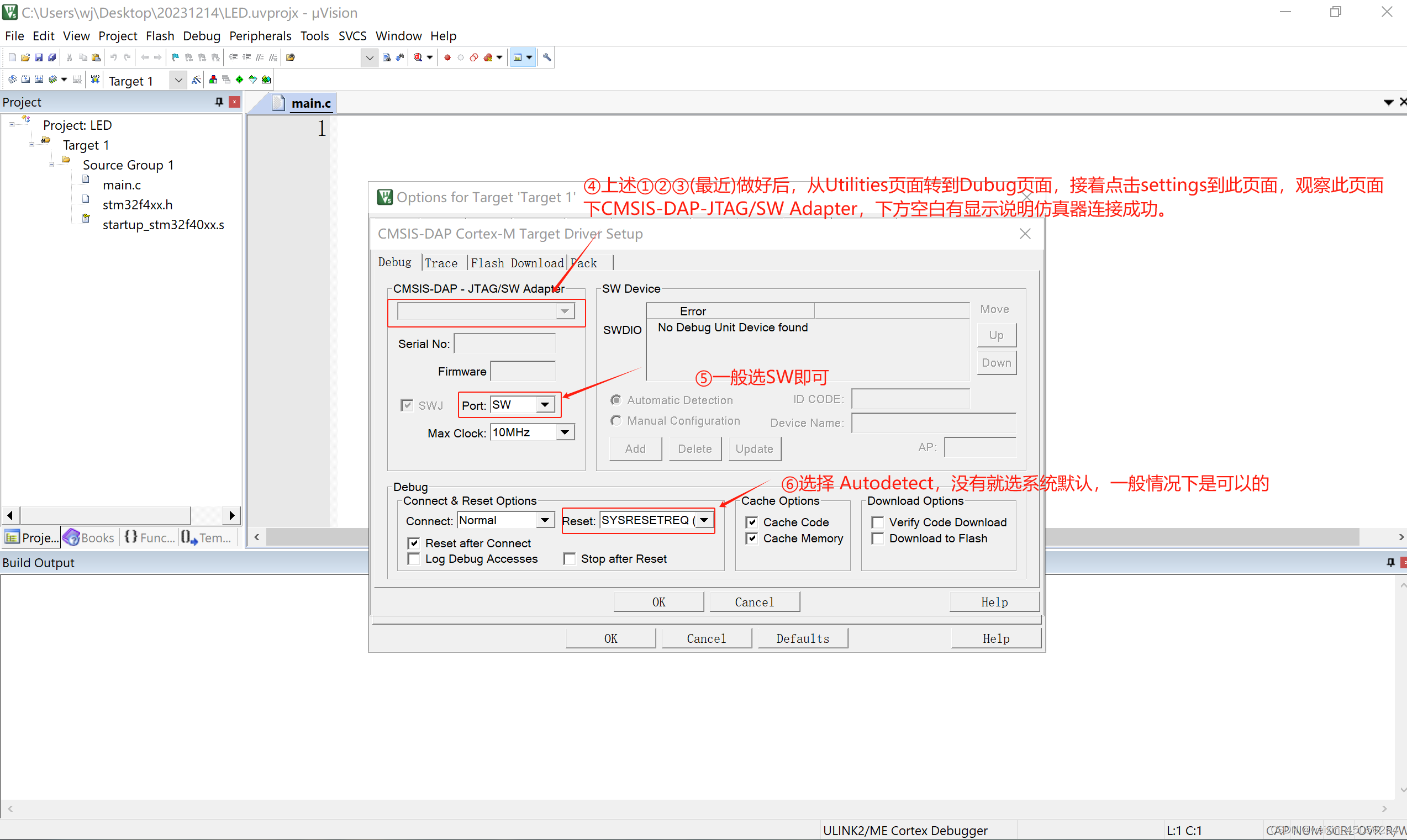Click the Insert Bookmark flag icon
Viewport: 1407px width, 840px height.
(175, 57)
